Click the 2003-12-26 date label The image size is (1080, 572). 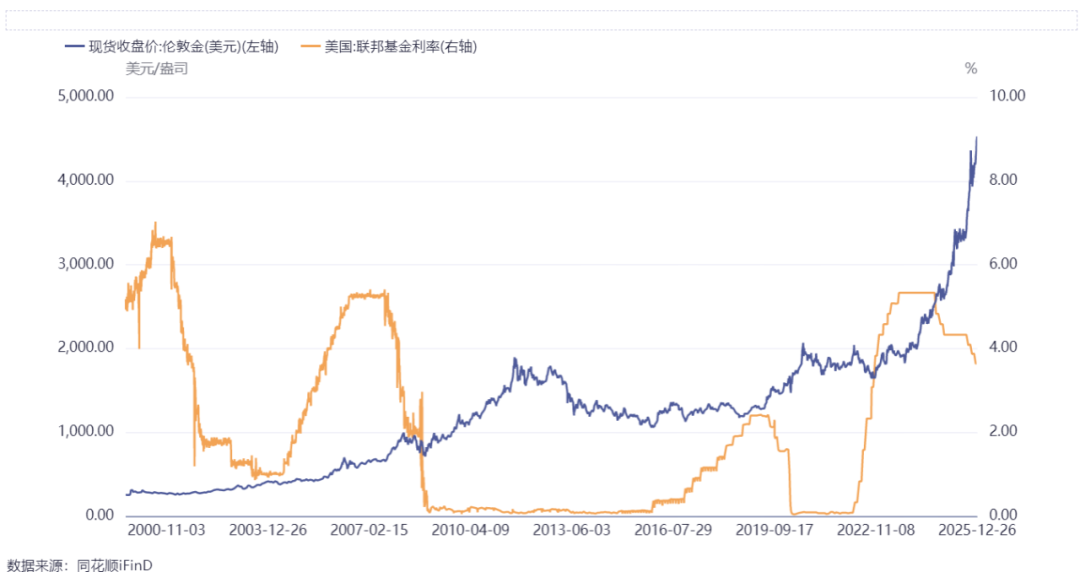268,530
